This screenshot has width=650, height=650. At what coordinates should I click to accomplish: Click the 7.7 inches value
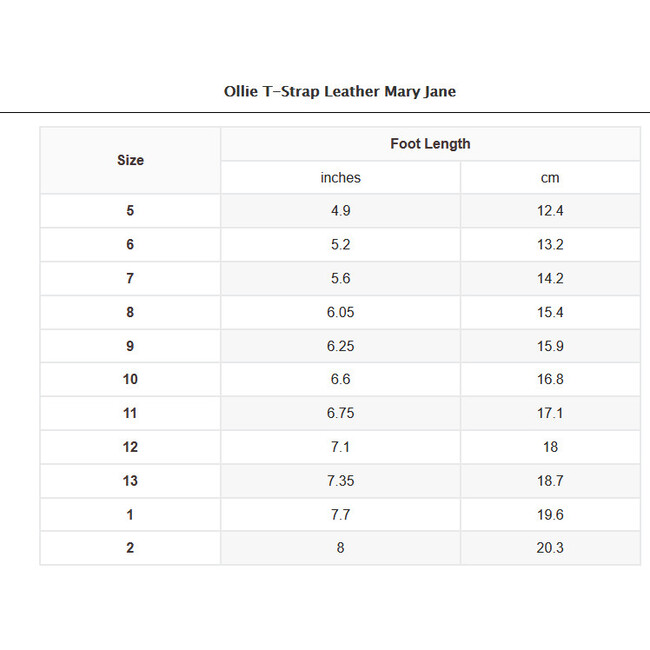coord(340,514)
